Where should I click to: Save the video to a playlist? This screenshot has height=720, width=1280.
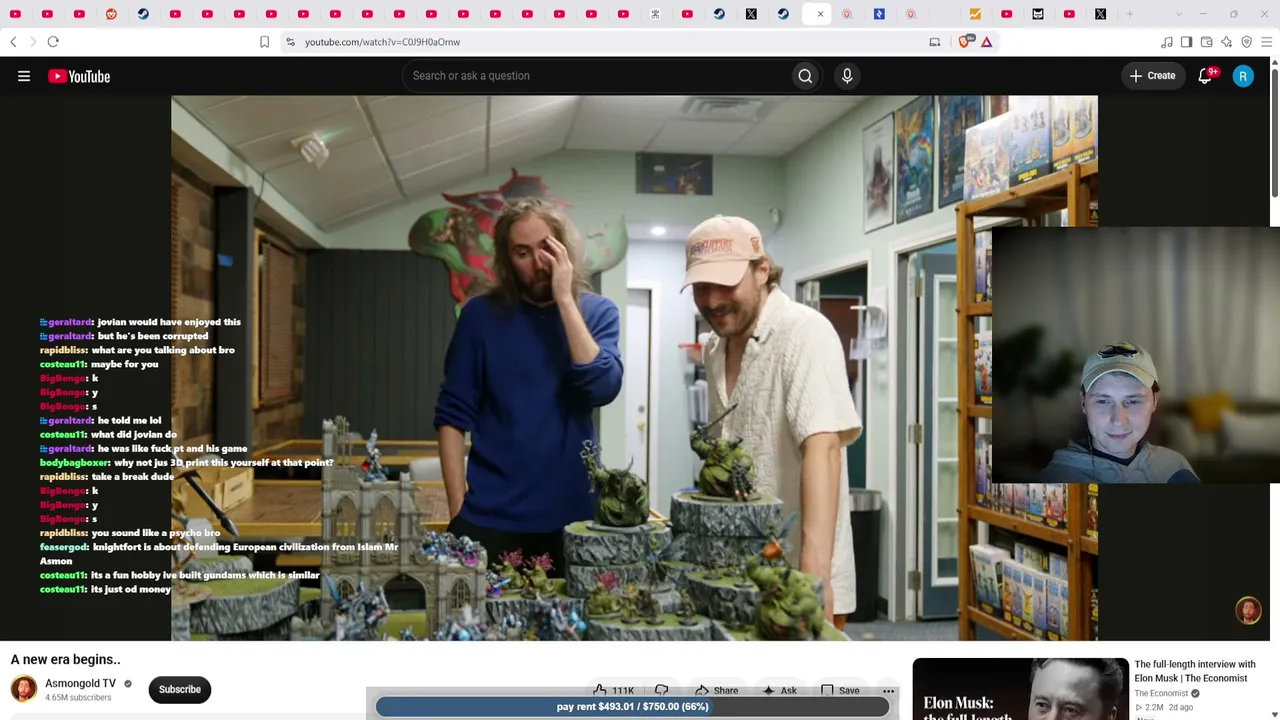pyautogui.click(x=840, y=690)
